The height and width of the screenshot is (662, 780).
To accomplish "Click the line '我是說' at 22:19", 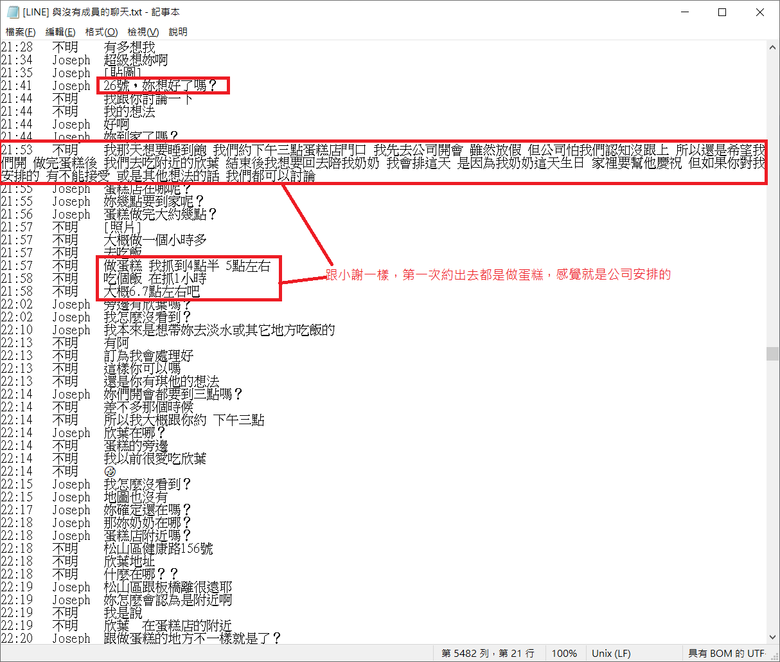I will 123,613.
